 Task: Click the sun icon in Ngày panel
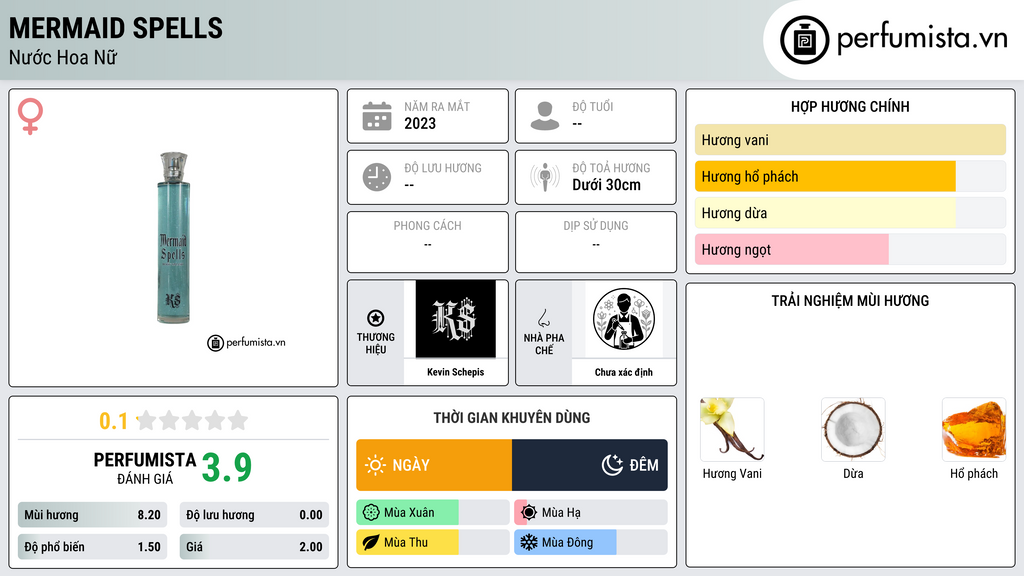[375, 465]
